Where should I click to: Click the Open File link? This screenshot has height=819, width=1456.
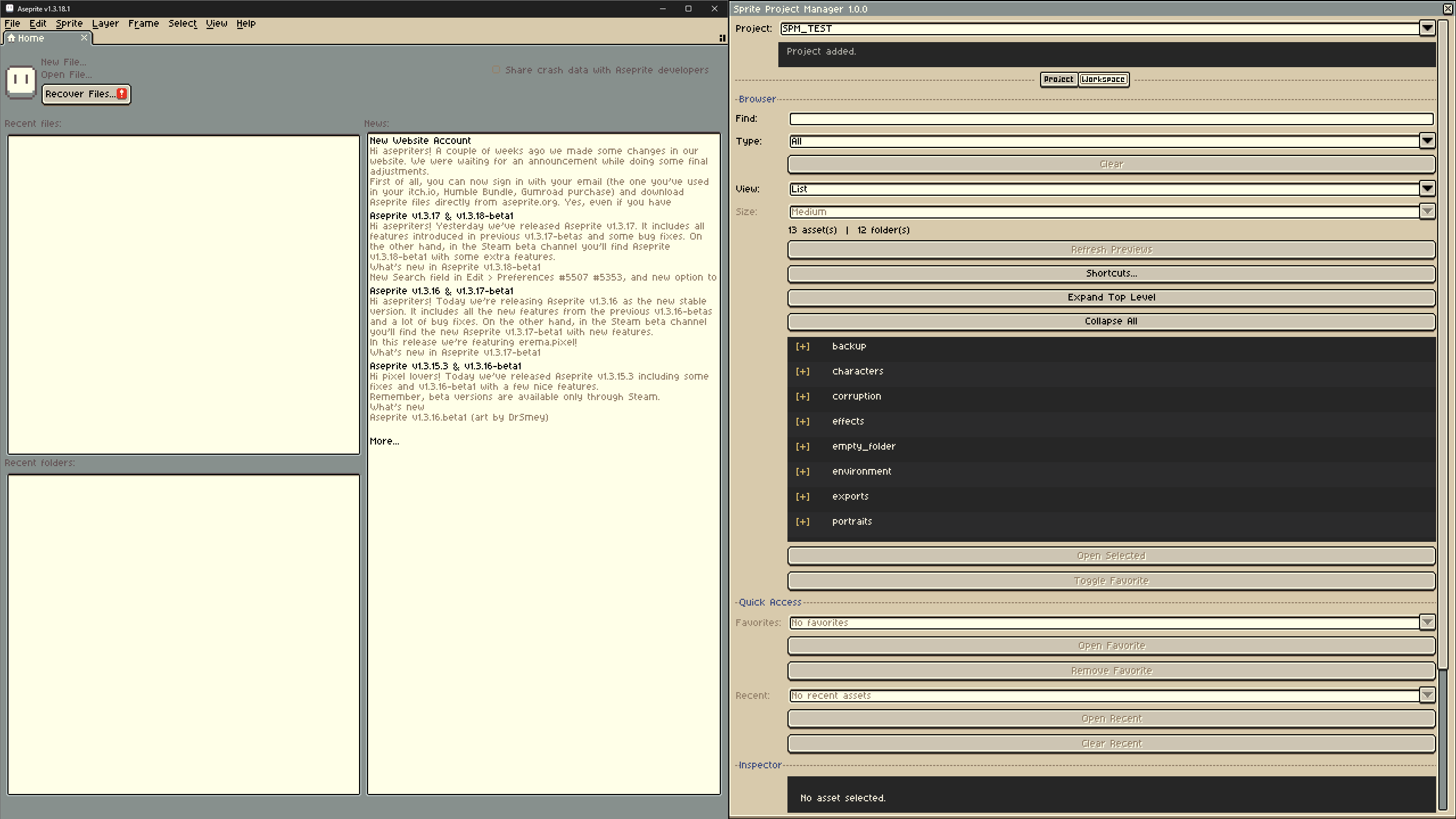tap(67, 75)
